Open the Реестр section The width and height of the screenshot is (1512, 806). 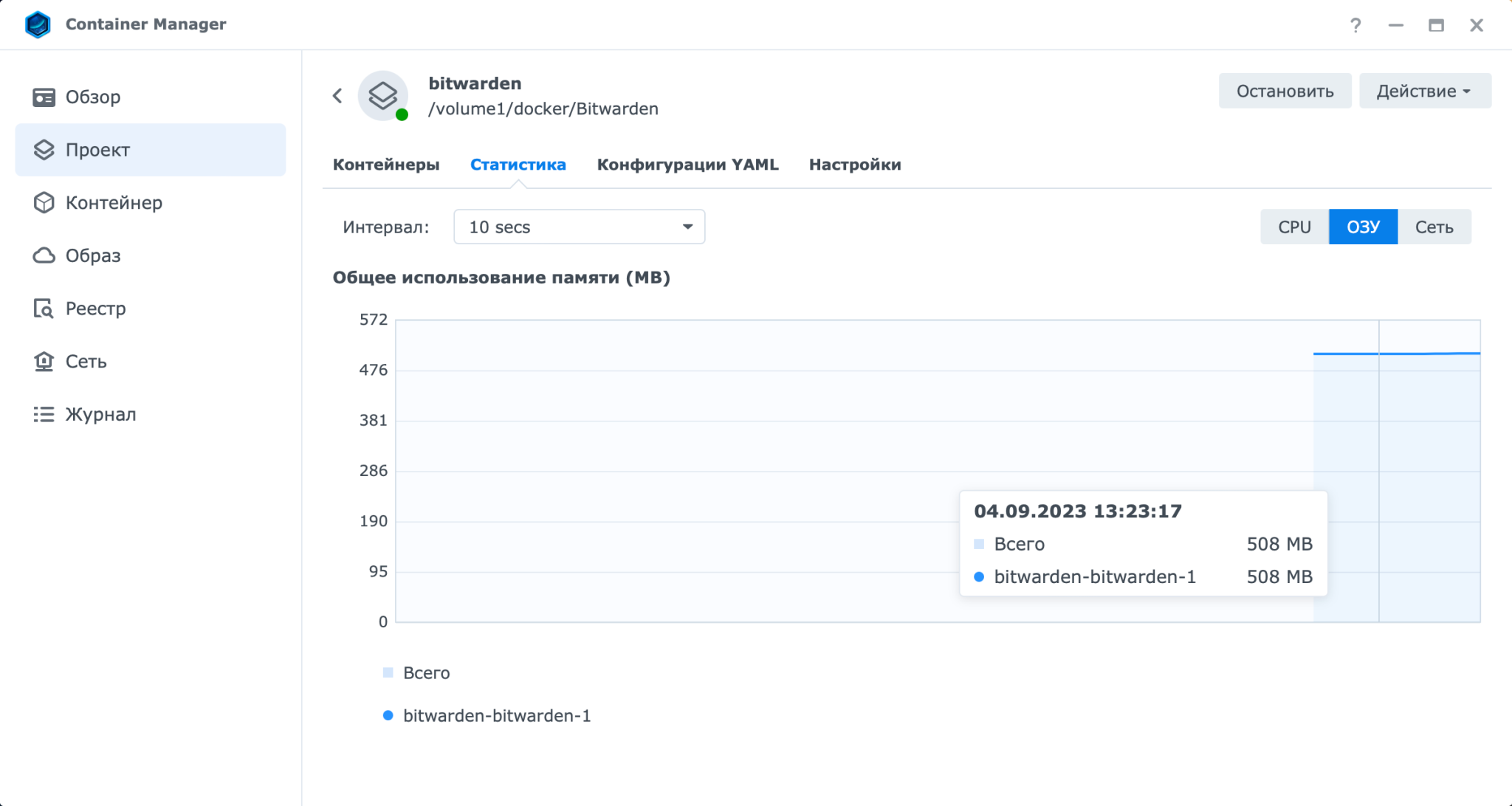tap(151, 309)
